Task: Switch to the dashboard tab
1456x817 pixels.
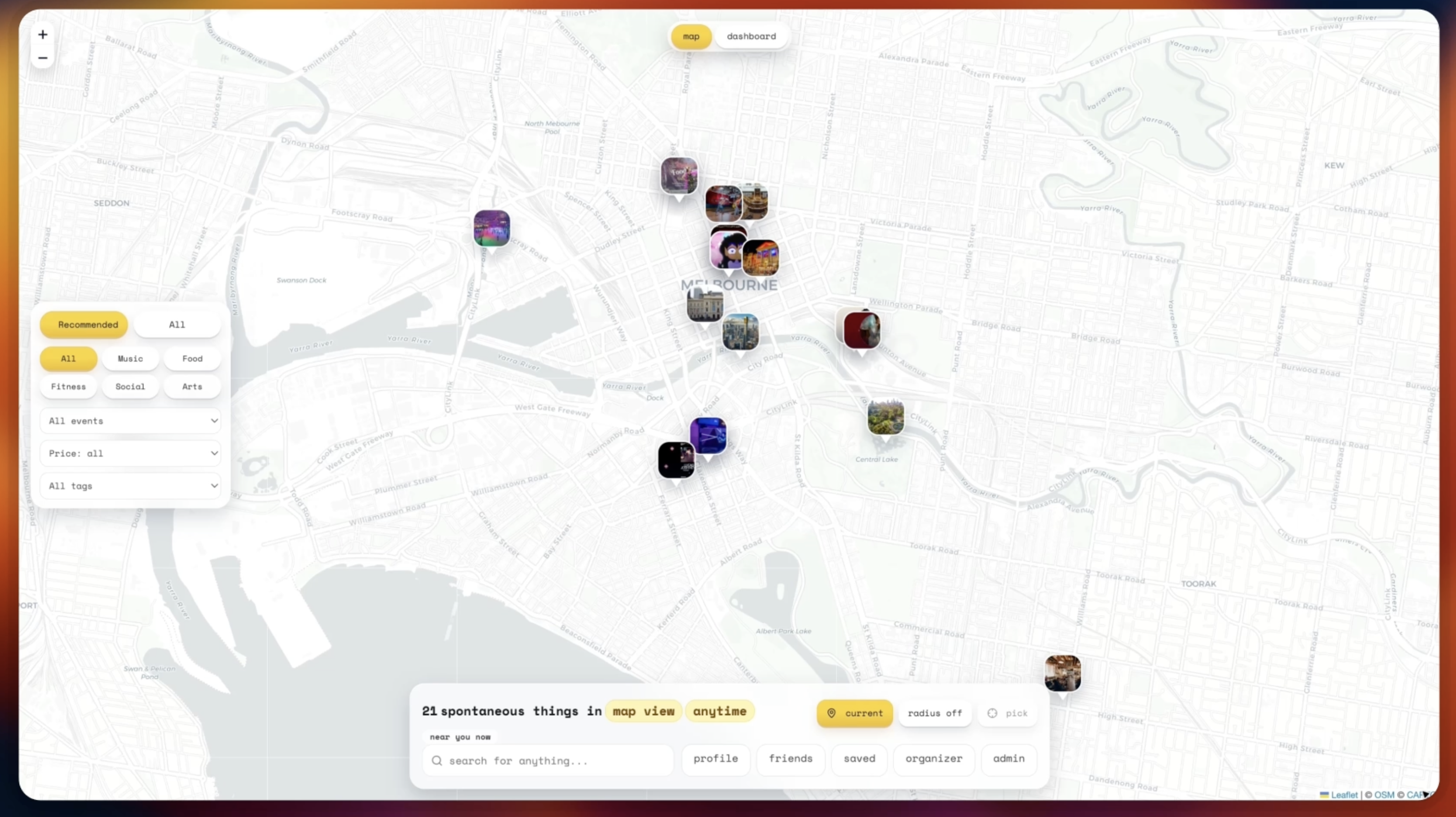Action: [x=751, y=36]
